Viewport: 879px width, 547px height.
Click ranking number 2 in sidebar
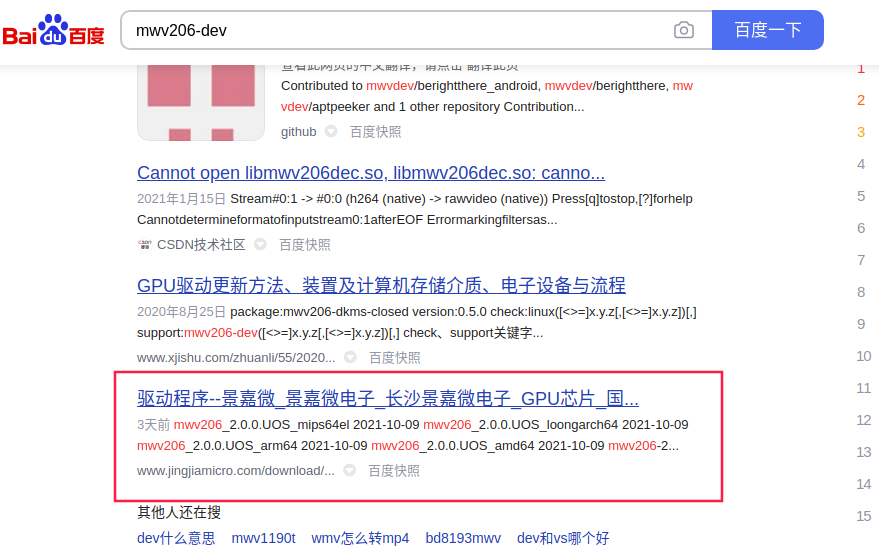pos(861,100)
